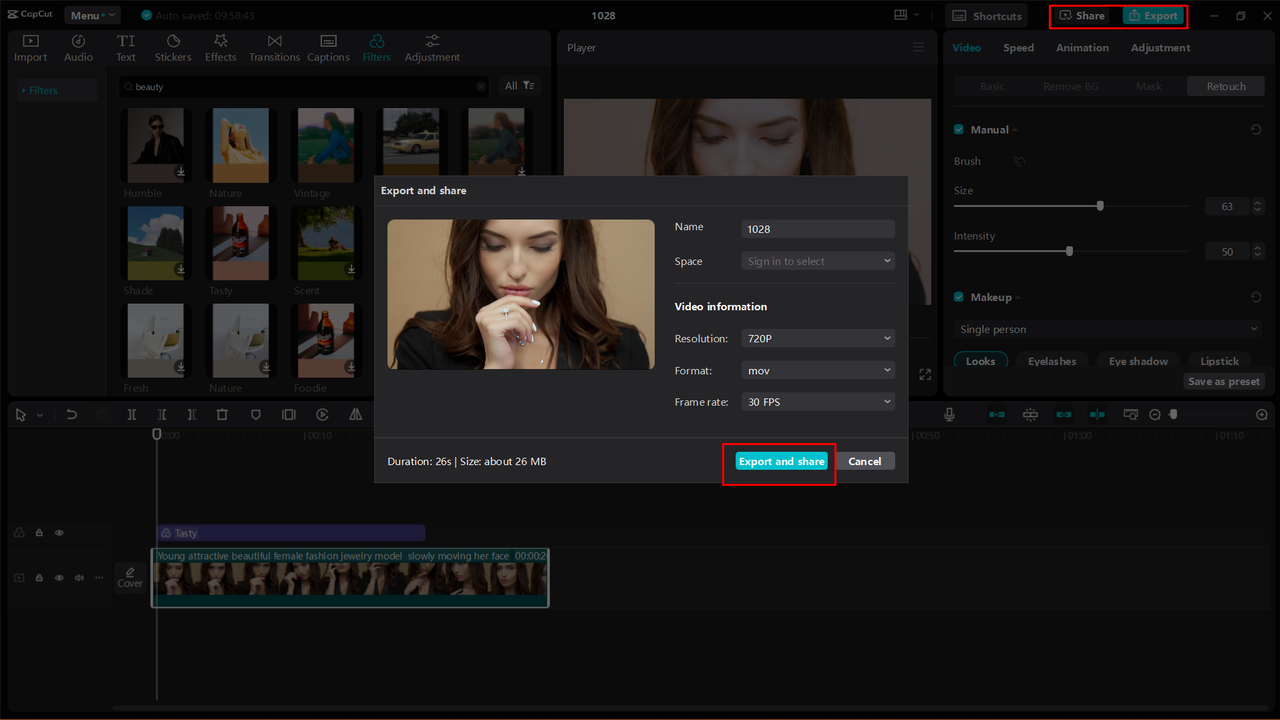1280x720 pixels.
Task: Toggle the Manual retouch checkbox
Action: [x=958, y=129]
